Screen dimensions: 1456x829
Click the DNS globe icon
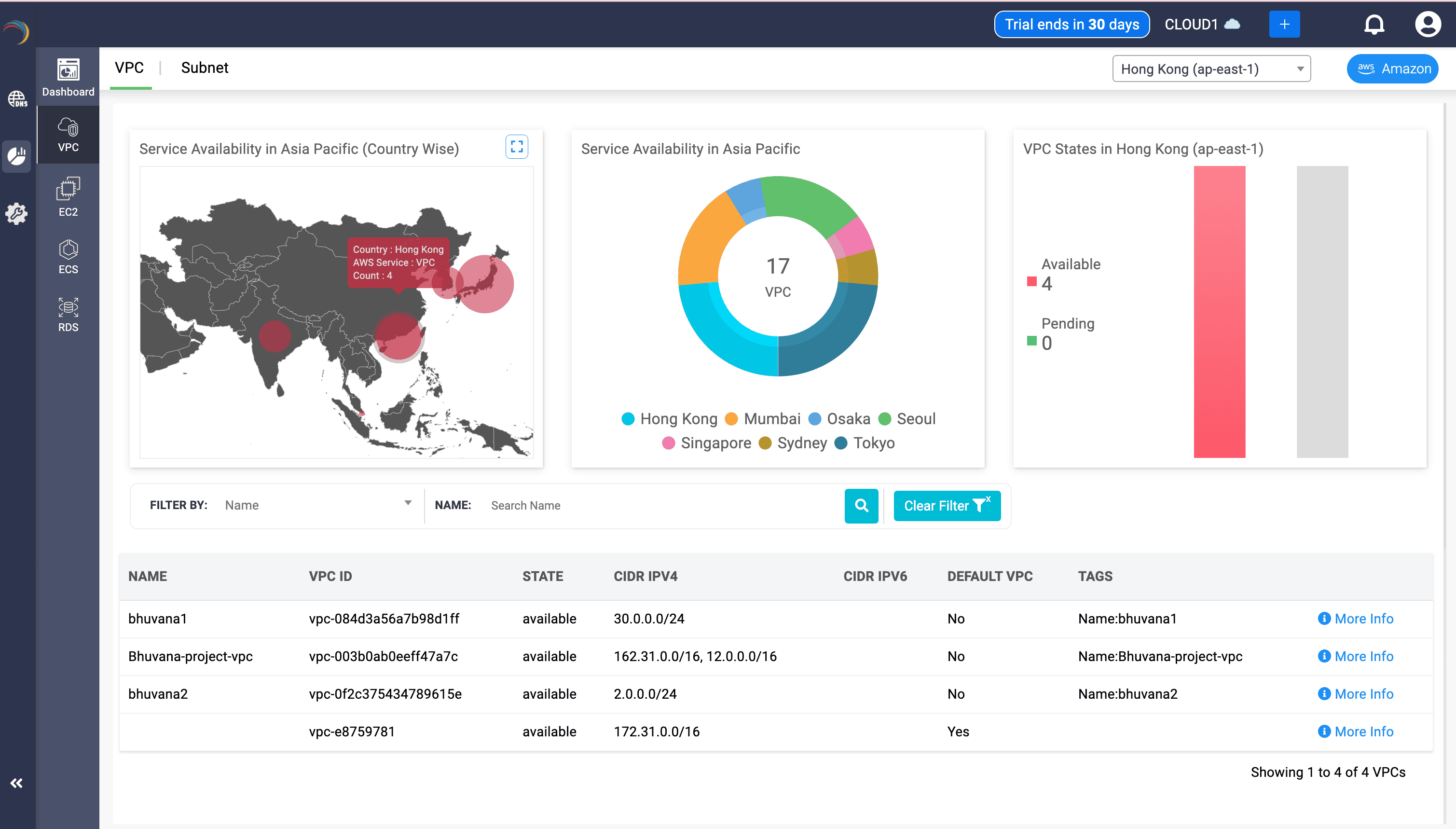(x=17, y=99)
